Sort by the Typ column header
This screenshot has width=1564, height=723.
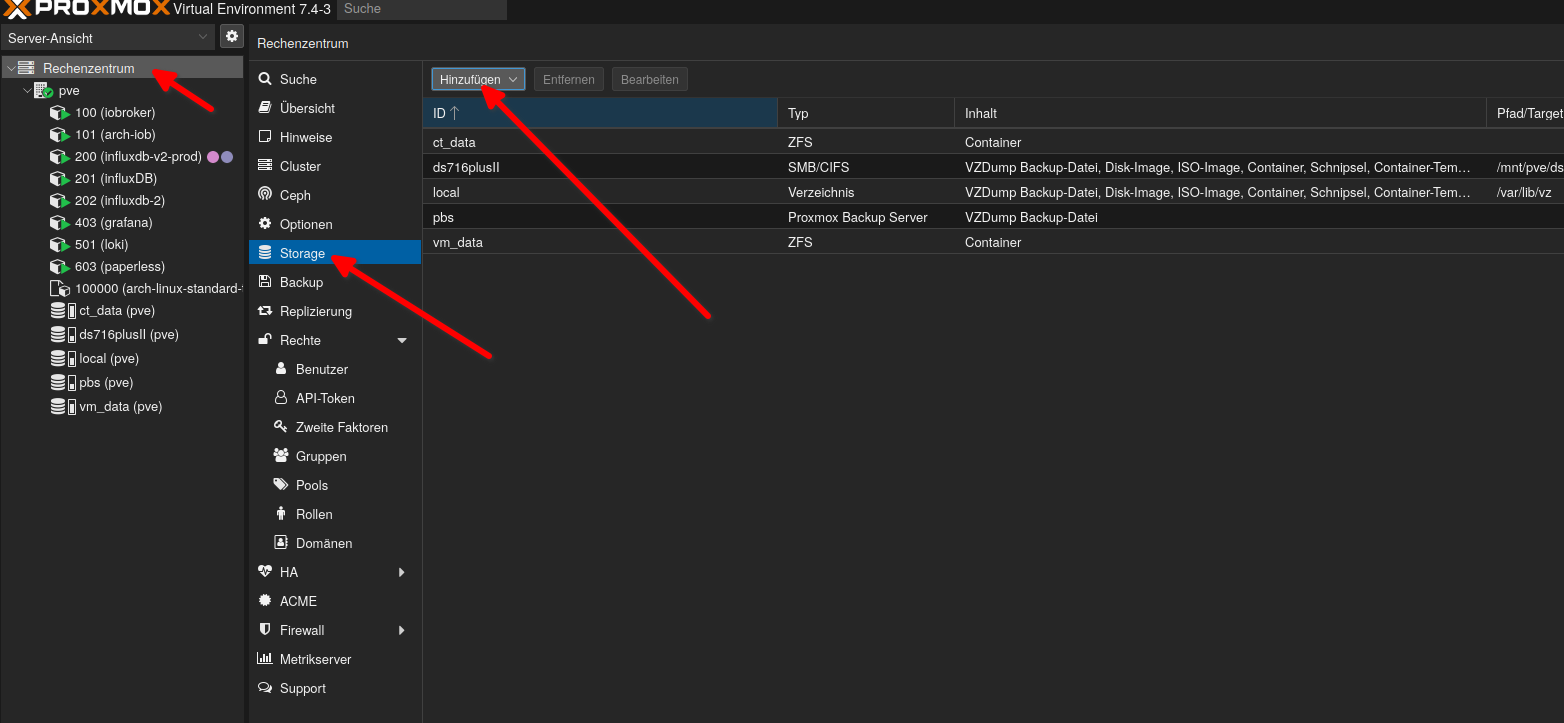point(866,113)
